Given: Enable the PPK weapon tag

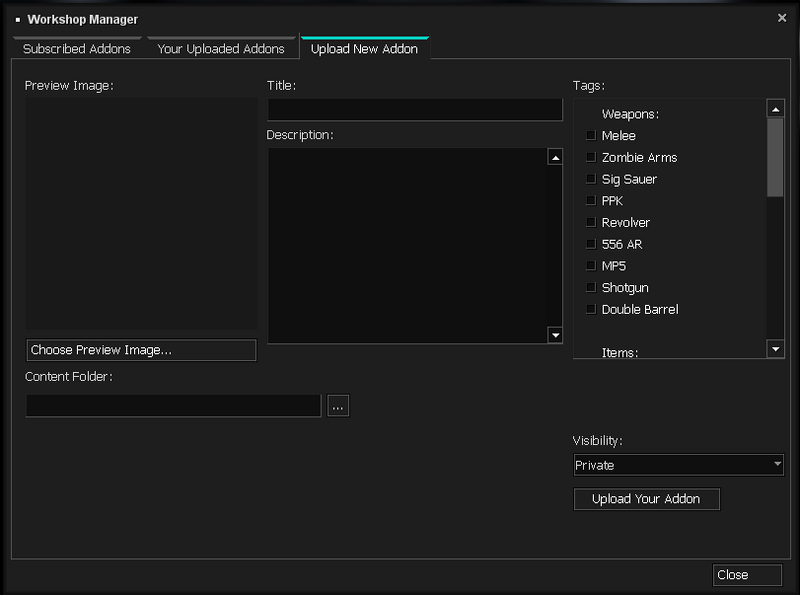Looking at the screenshot, I should pyautogui.click(x=590, y=200).
